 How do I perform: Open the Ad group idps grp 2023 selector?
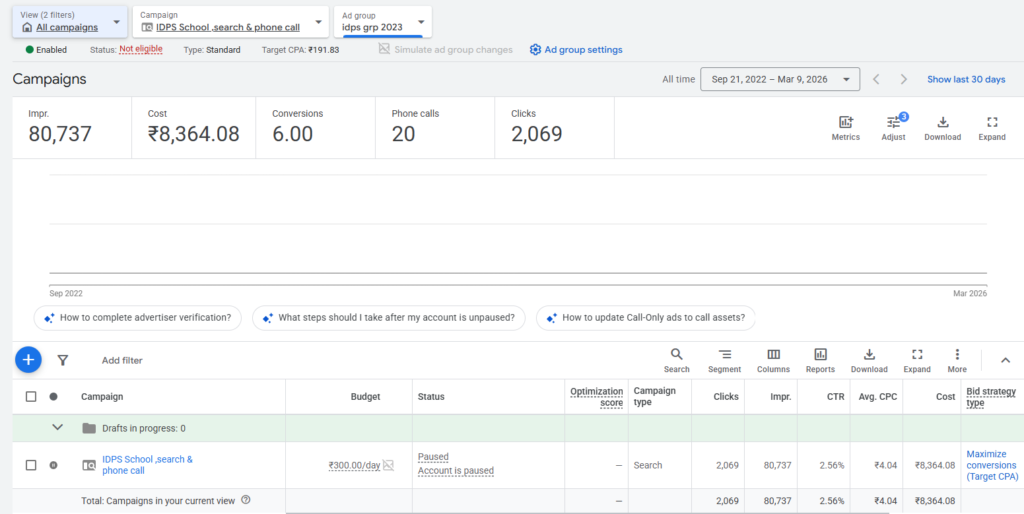click(383, 21)
